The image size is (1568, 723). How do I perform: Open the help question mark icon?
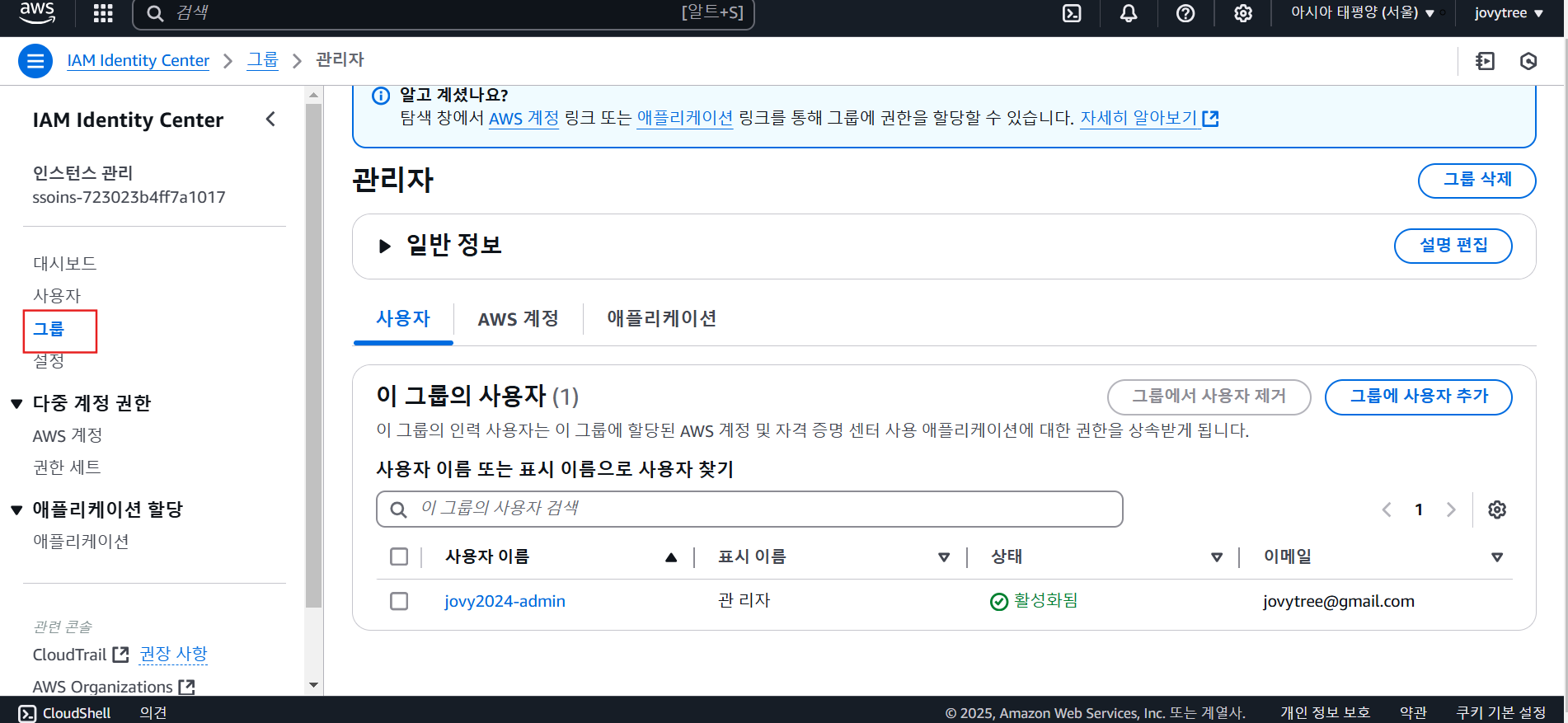click(x=1185, y=13)
